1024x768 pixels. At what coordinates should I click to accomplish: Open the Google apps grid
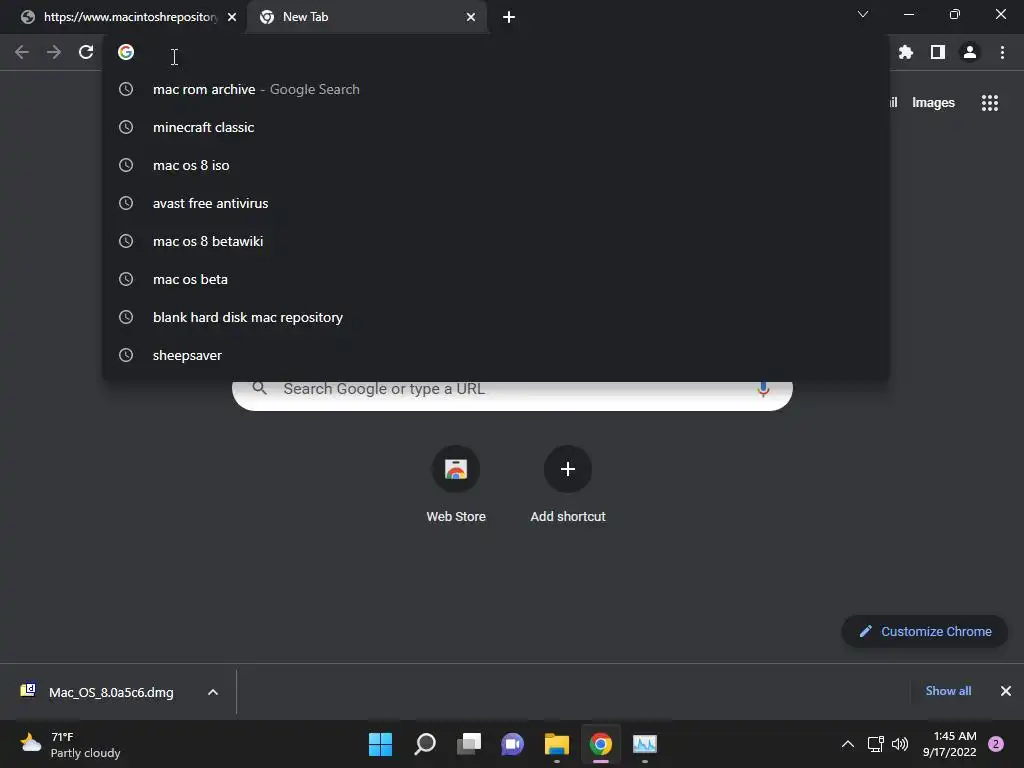click(x=990, y=103)
